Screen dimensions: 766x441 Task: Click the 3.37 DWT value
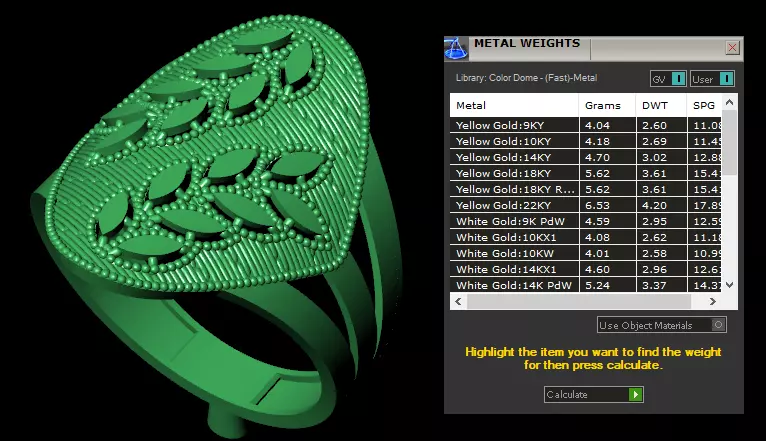[654, 285]
